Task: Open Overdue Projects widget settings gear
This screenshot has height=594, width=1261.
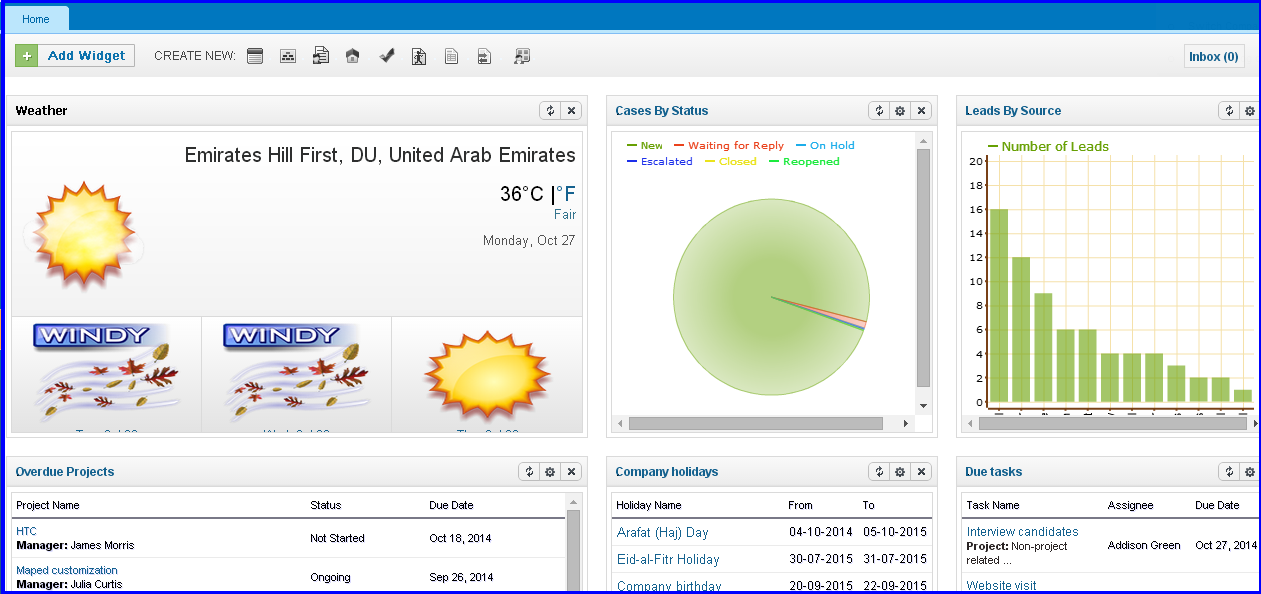Action: point(550,472)
